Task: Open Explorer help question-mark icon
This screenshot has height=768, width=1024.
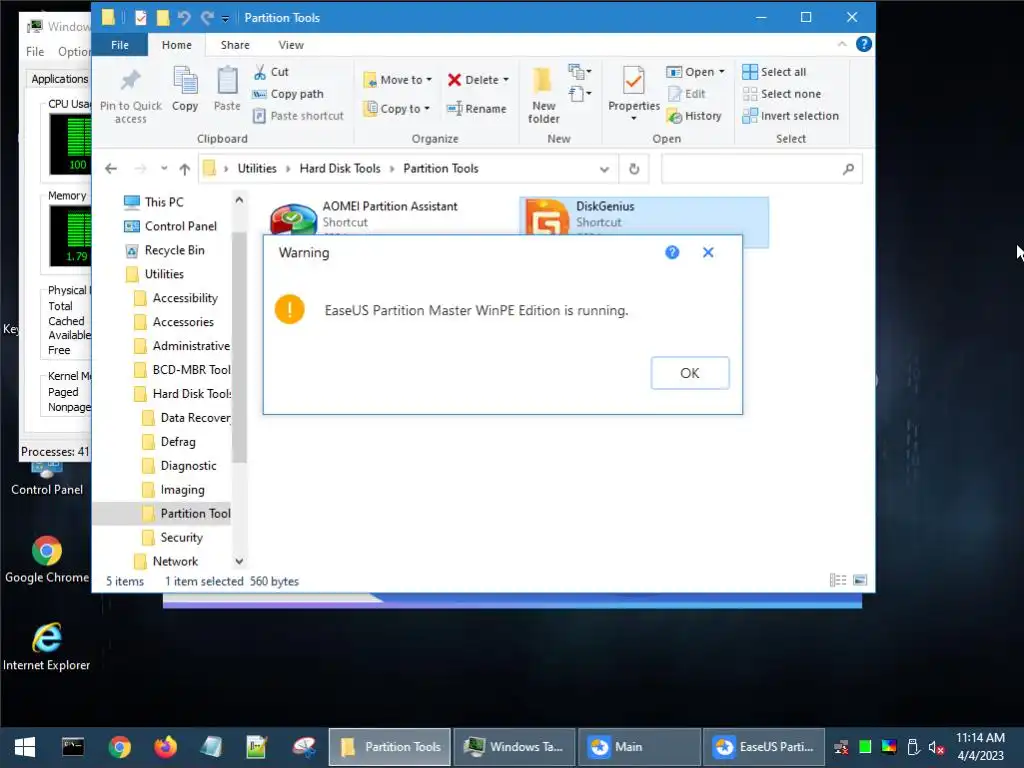Action: (864, 44)
